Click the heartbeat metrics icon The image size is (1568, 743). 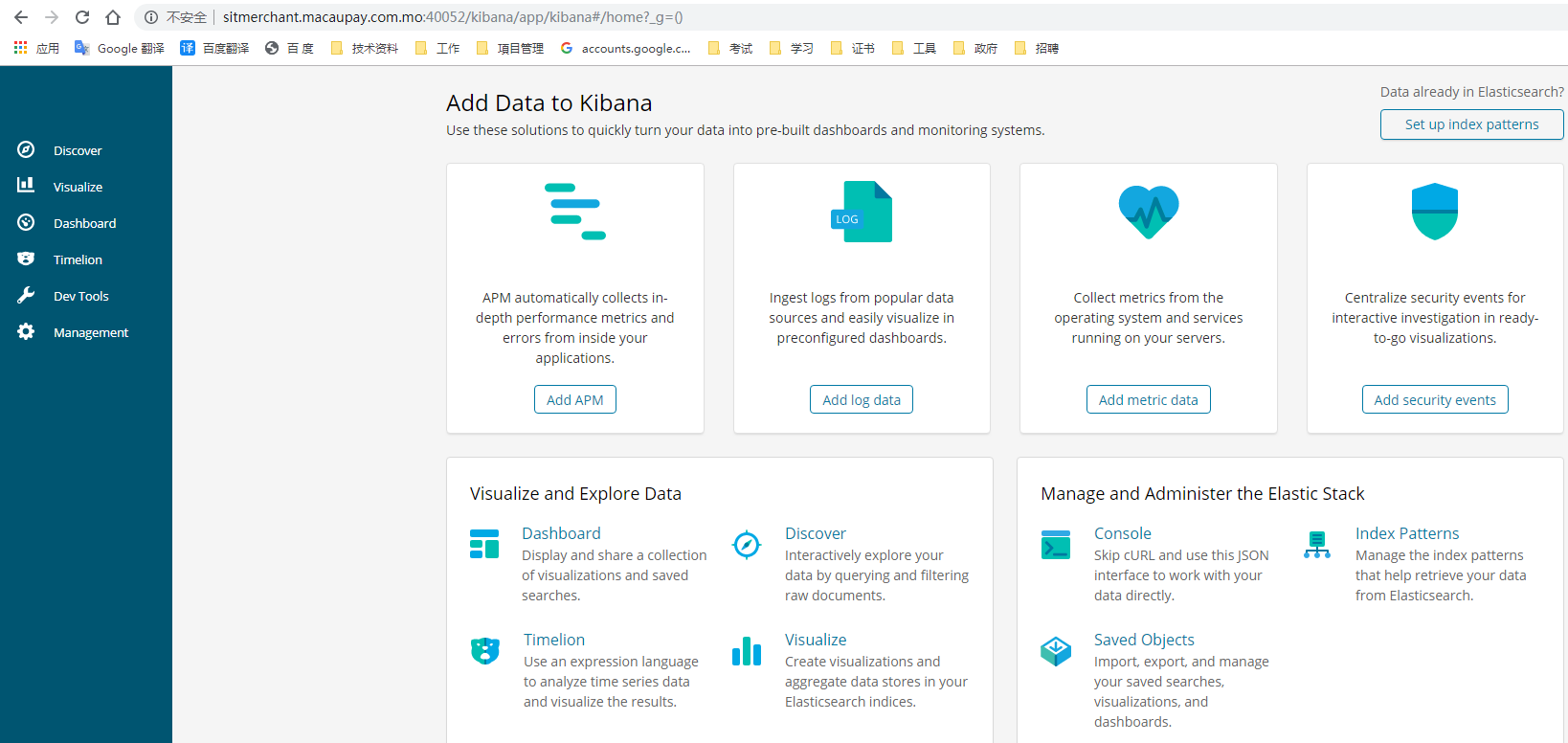(x=1149, y=212)
